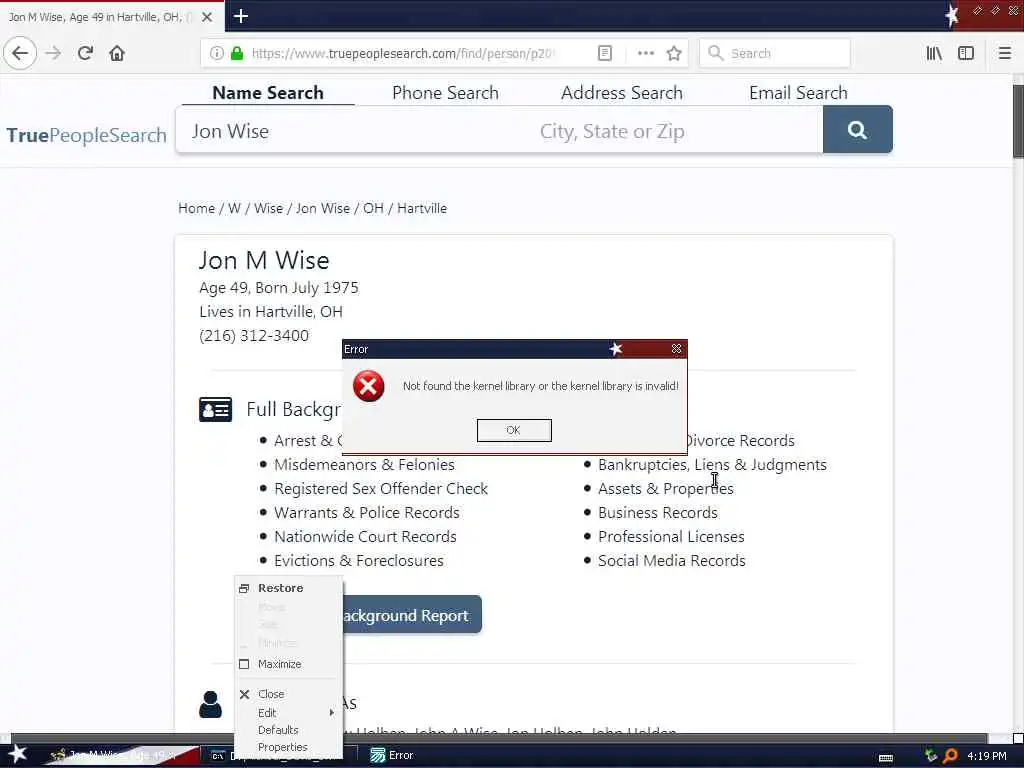1024x768 pixels.
Task: Click Warrants & Police Records item
Action: coord(367,513)
